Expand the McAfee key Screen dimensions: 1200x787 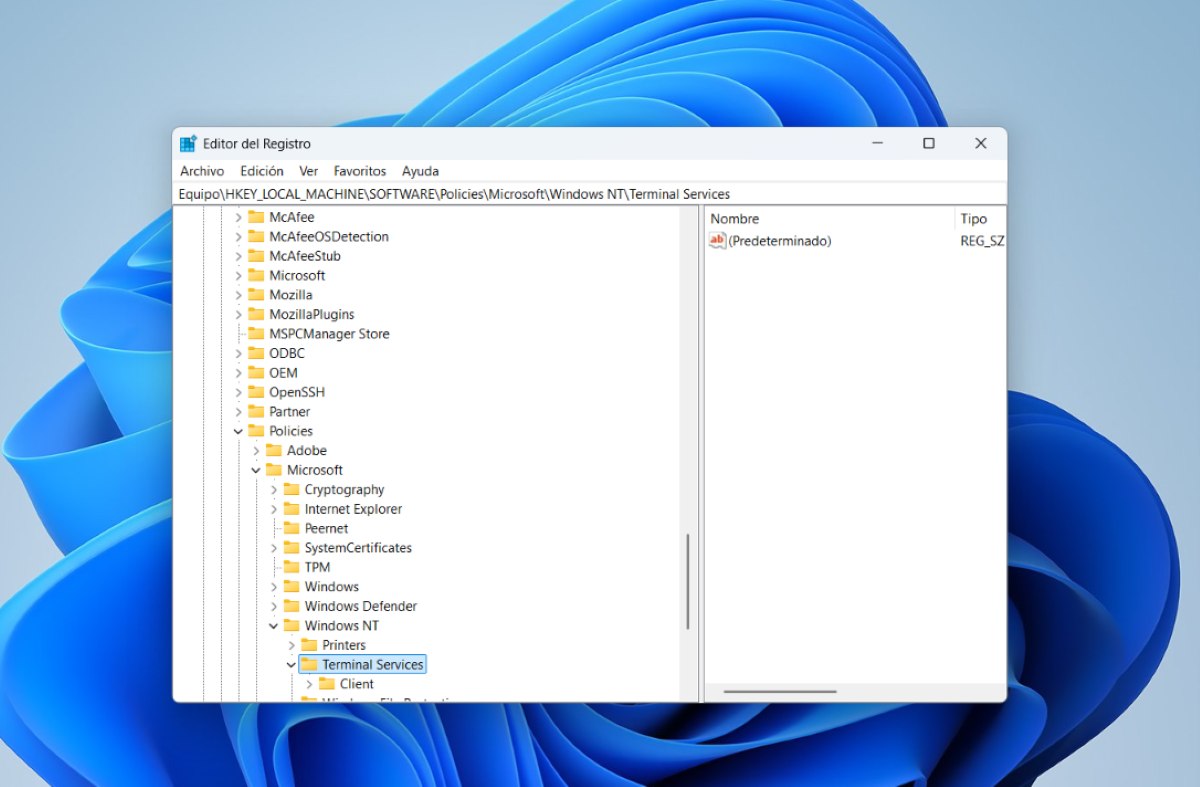(x=238, y=217)
